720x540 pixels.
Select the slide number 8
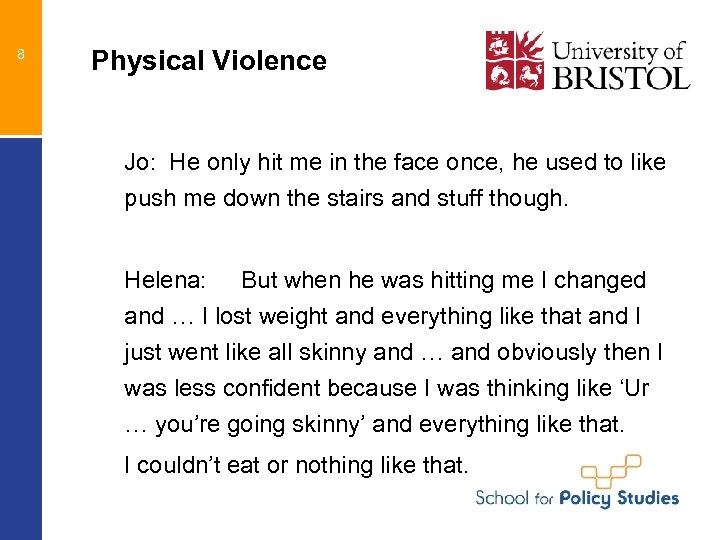pyautogui.click(x=21, y=55)
